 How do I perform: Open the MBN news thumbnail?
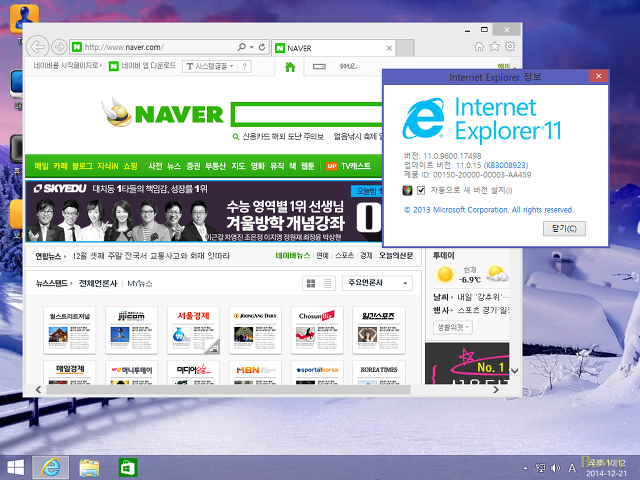[255, 372]
